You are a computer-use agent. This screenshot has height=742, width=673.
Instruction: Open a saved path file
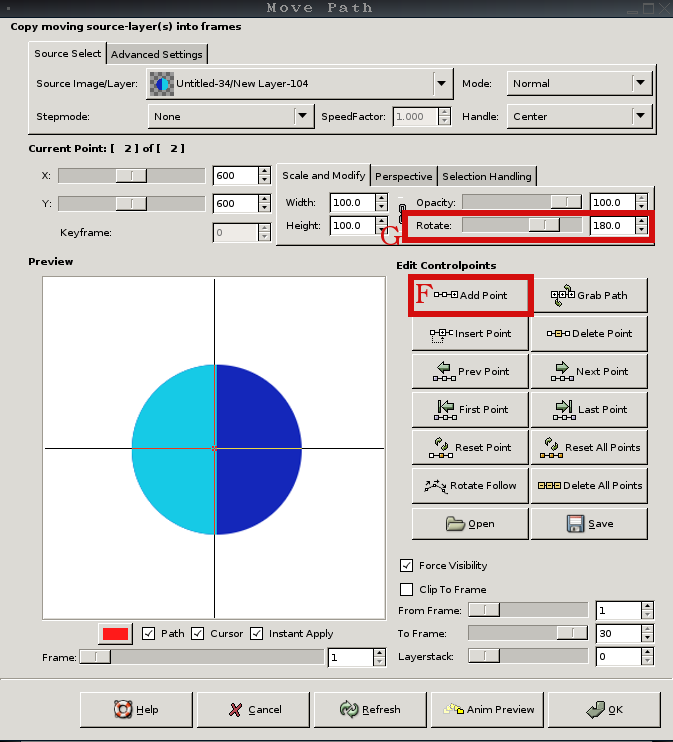click(x=470, y=524)
